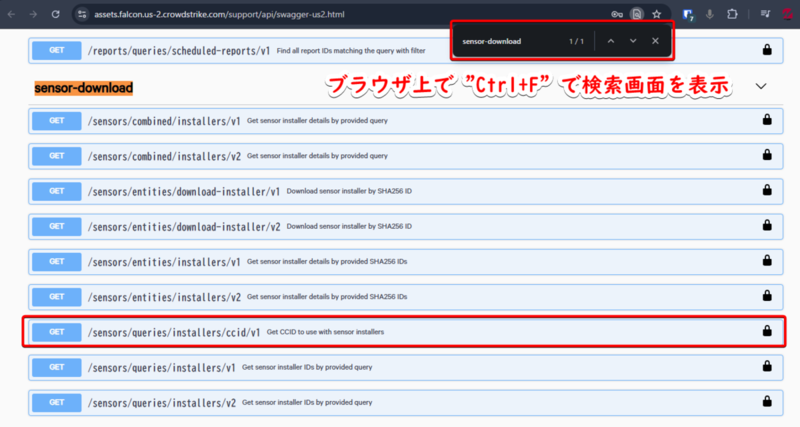Click the sensor-download section heading

coord(84,88)
